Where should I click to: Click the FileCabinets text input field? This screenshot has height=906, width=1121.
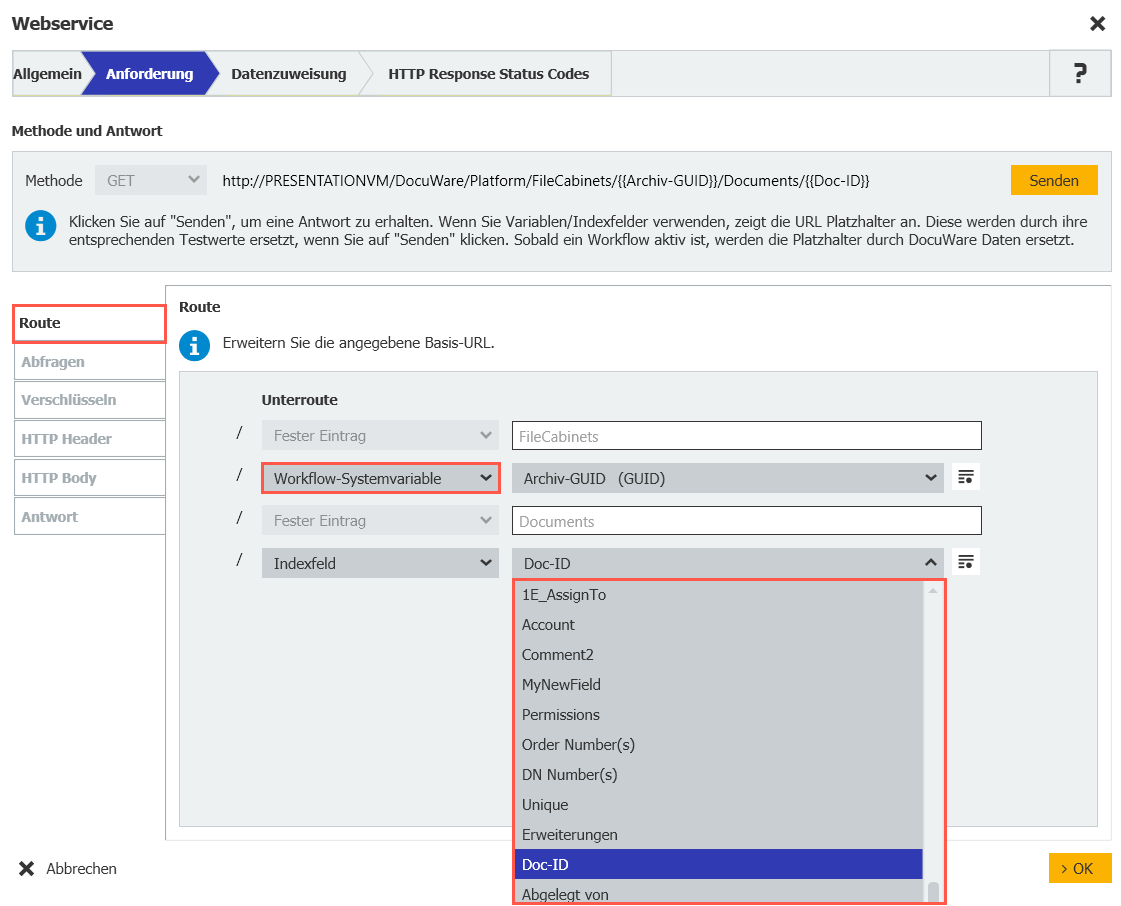click(x=746, y=436)
